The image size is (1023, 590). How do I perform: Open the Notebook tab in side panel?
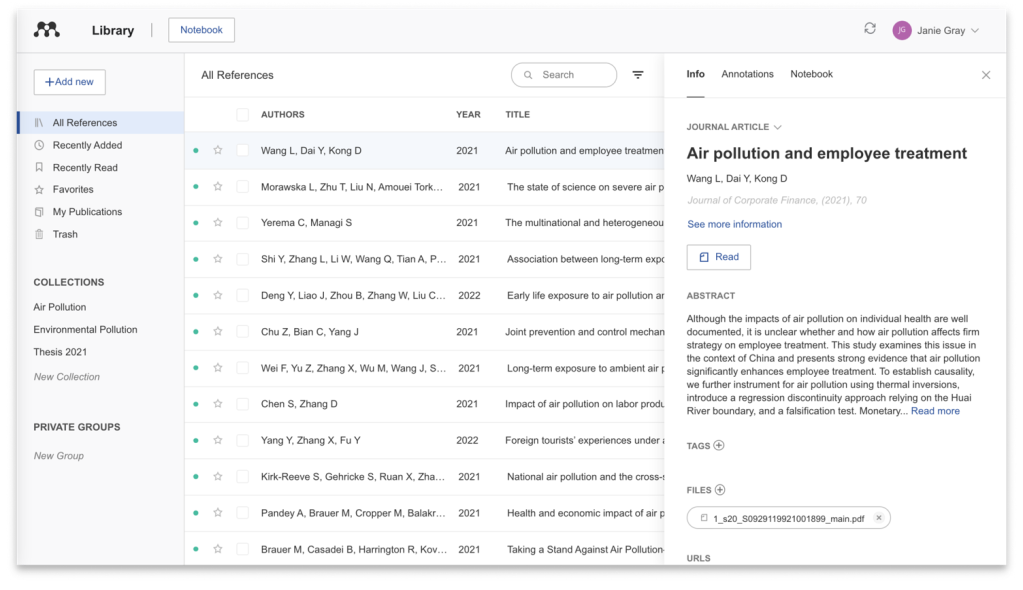pyautogui.click(x=811, y=74)
